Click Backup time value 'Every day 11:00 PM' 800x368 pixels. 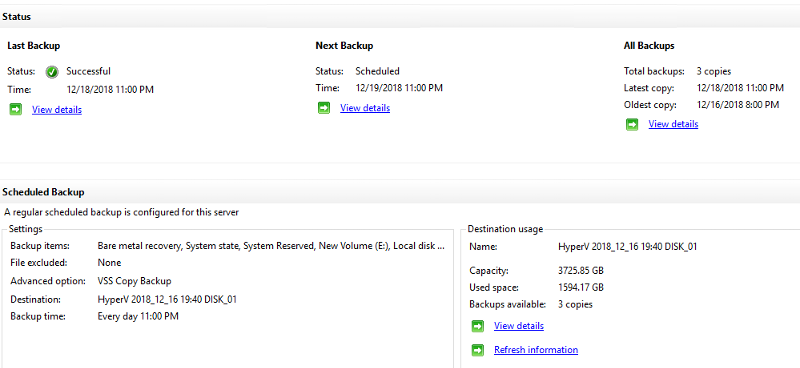click(138, 316)
